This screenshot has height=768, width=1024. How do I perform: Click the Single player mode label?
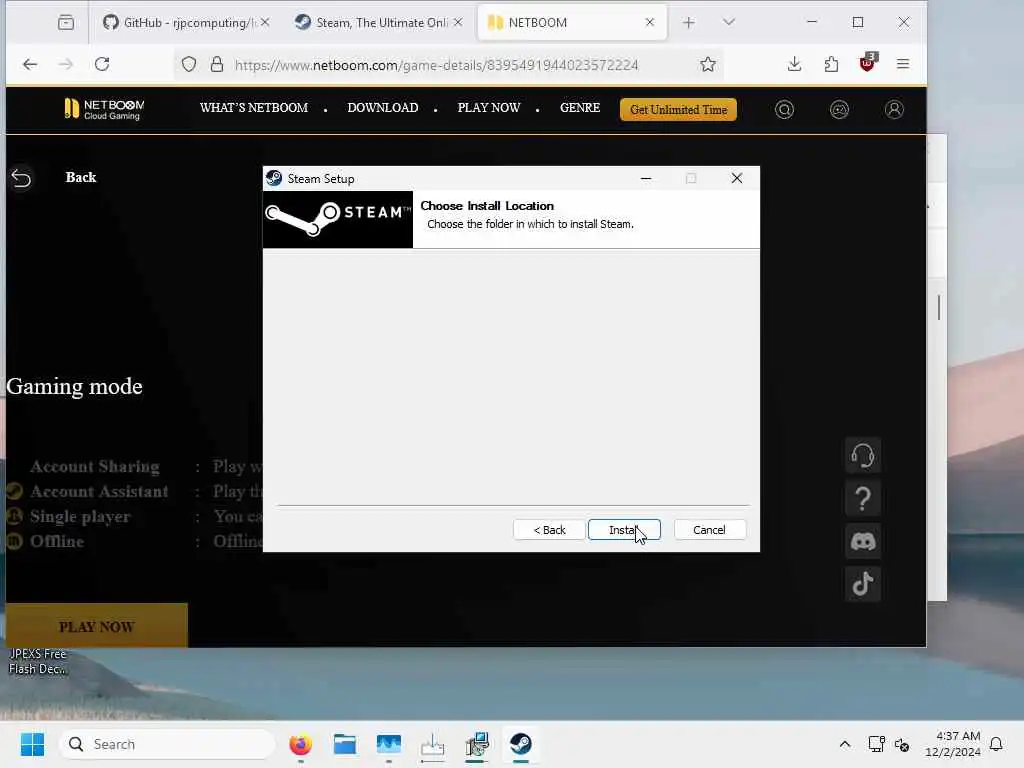click(x=80, y=517)
